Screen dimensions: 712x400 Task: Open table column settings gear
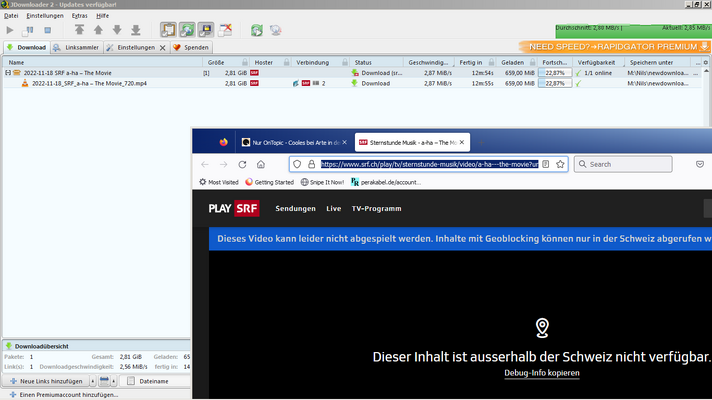(x=706, y=62)
